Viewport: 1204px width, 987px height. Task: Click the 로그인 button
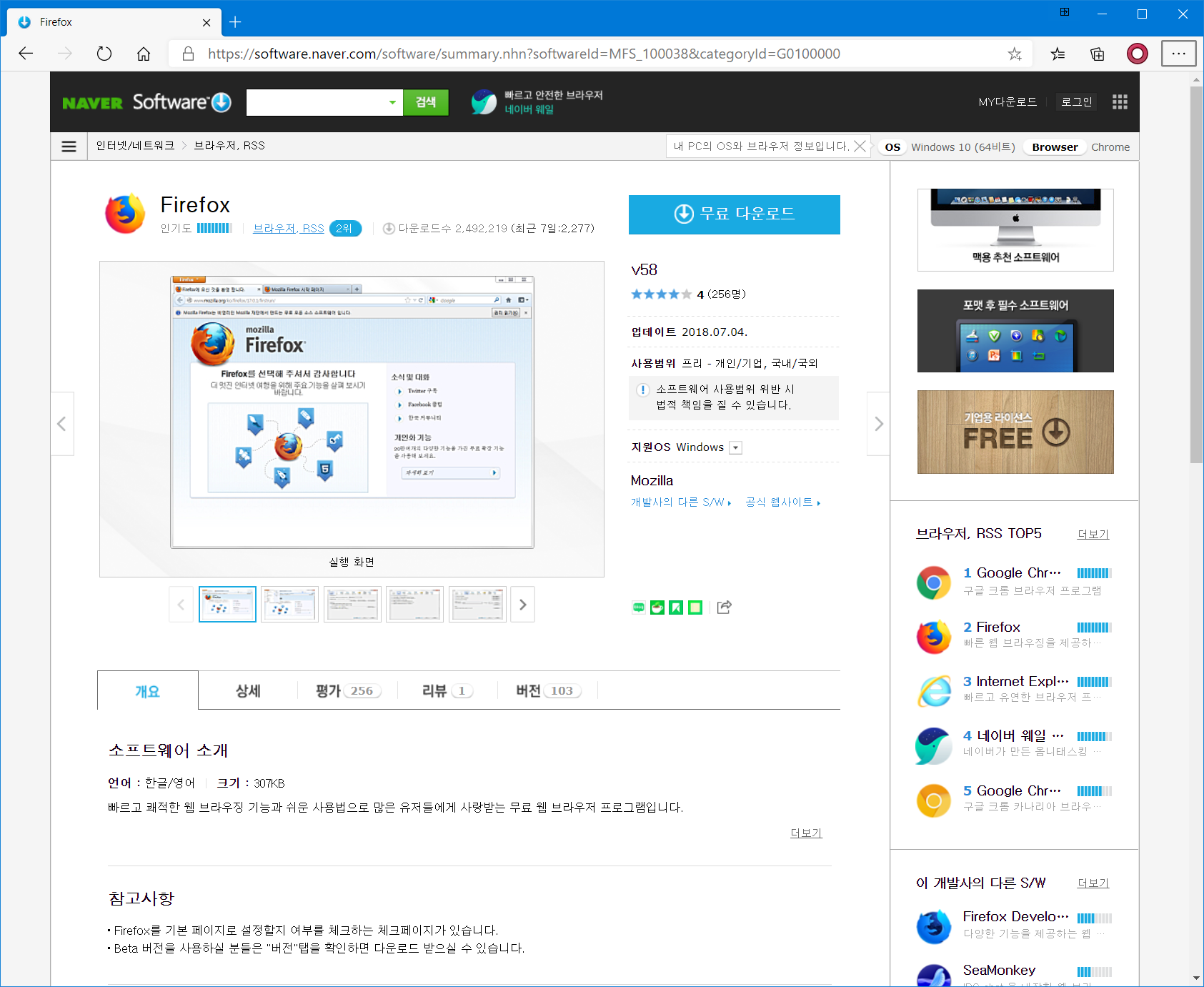[x=1077, y=102]
